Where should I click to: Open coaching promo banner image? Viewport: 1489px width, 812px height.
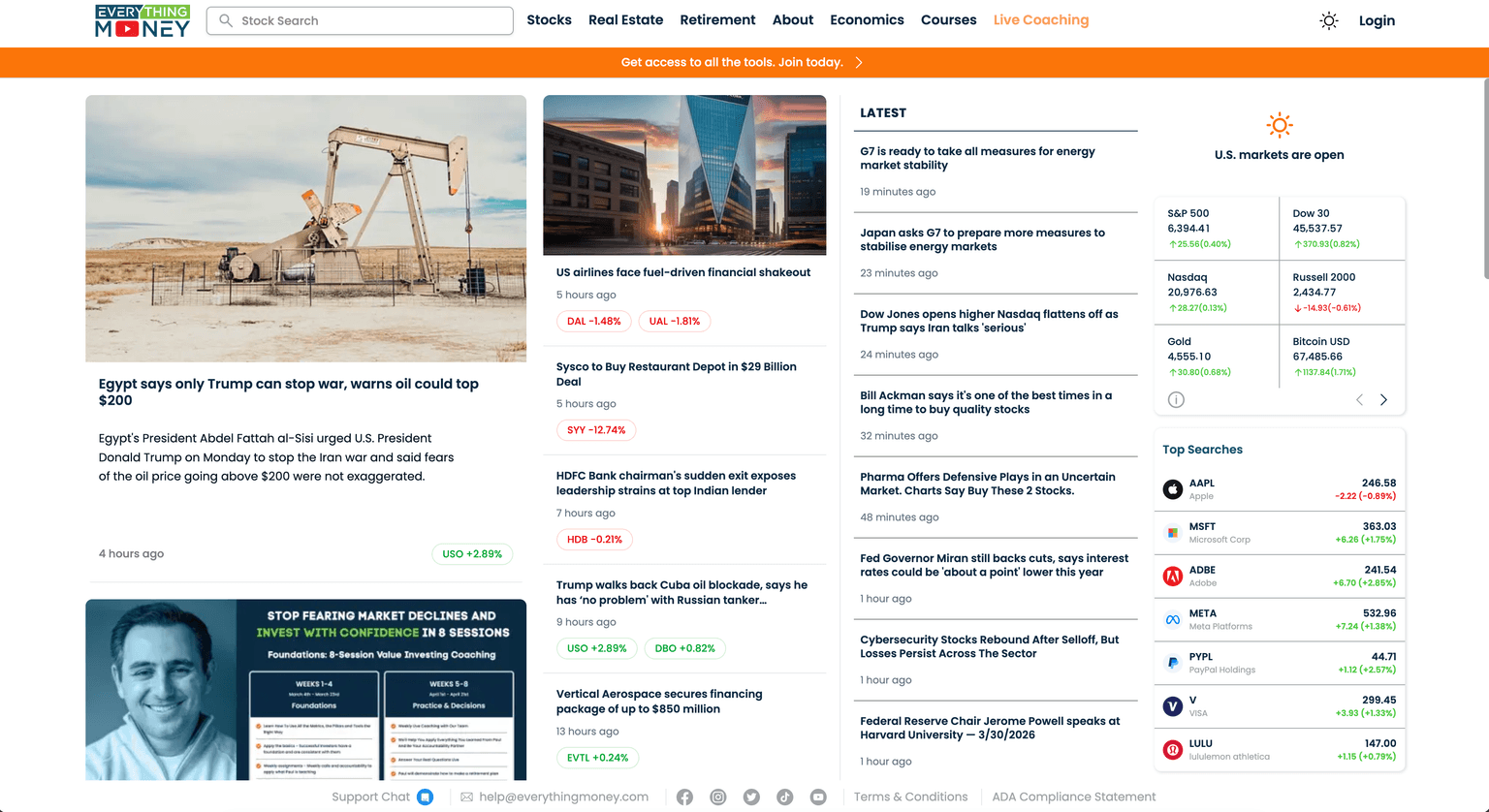click(305, 690)
